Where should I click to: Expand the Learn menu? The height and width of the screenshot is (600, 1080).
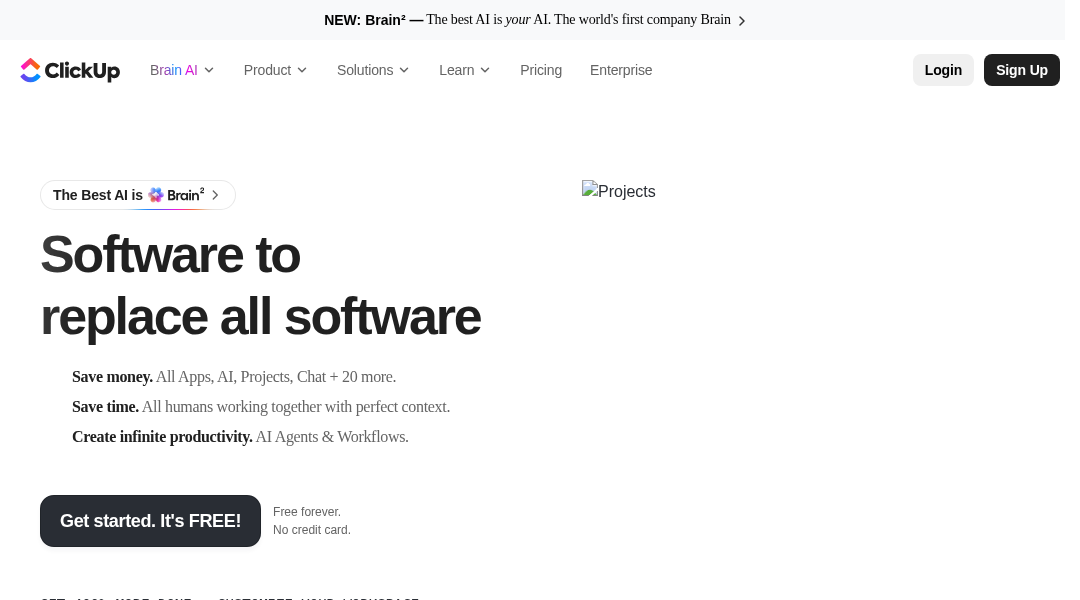(464, 70)
